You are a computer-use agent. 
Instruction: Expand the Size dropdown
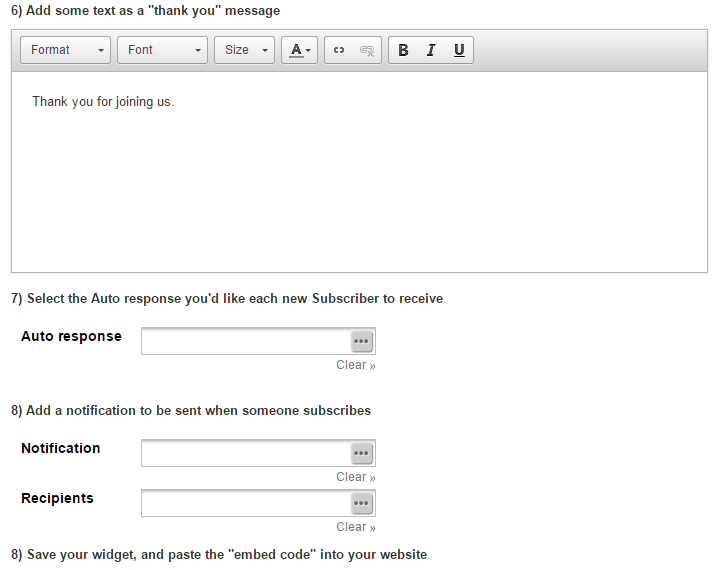tap(244, 50)
